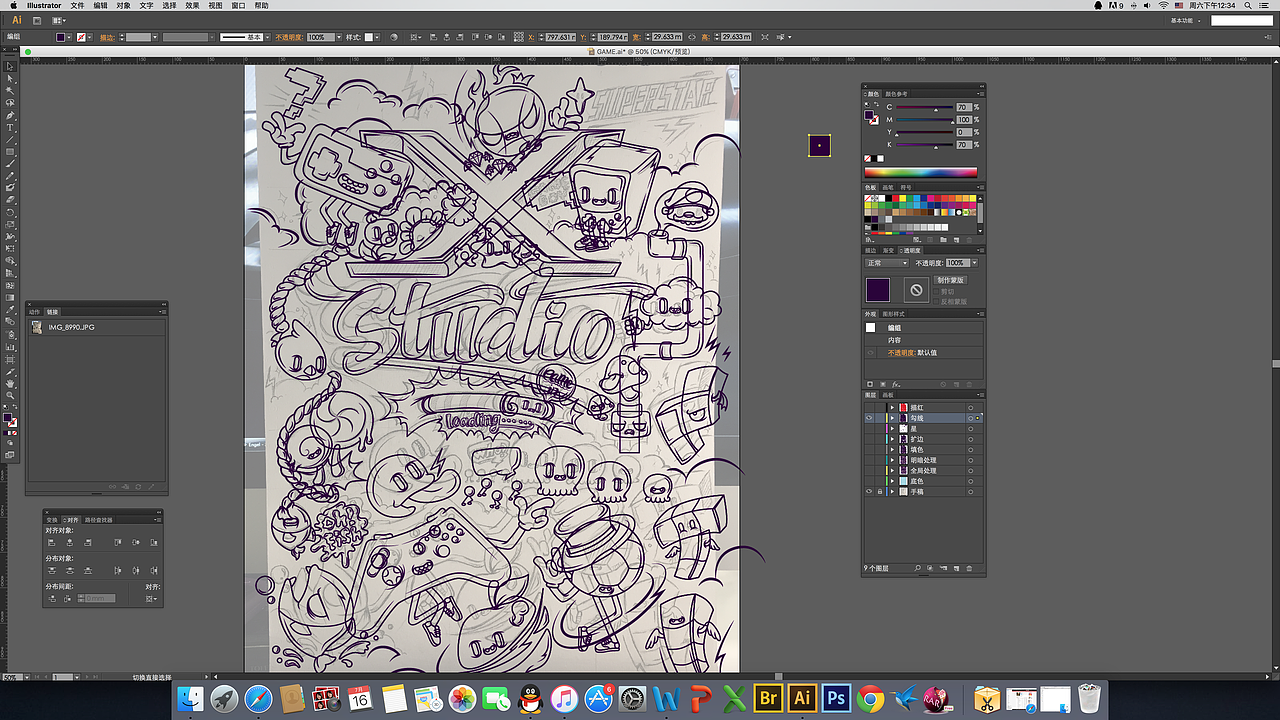The width and height of the screenshot is (1280, 720).
Task: Select the Pen tool
Action: click(x=10, y=115)
